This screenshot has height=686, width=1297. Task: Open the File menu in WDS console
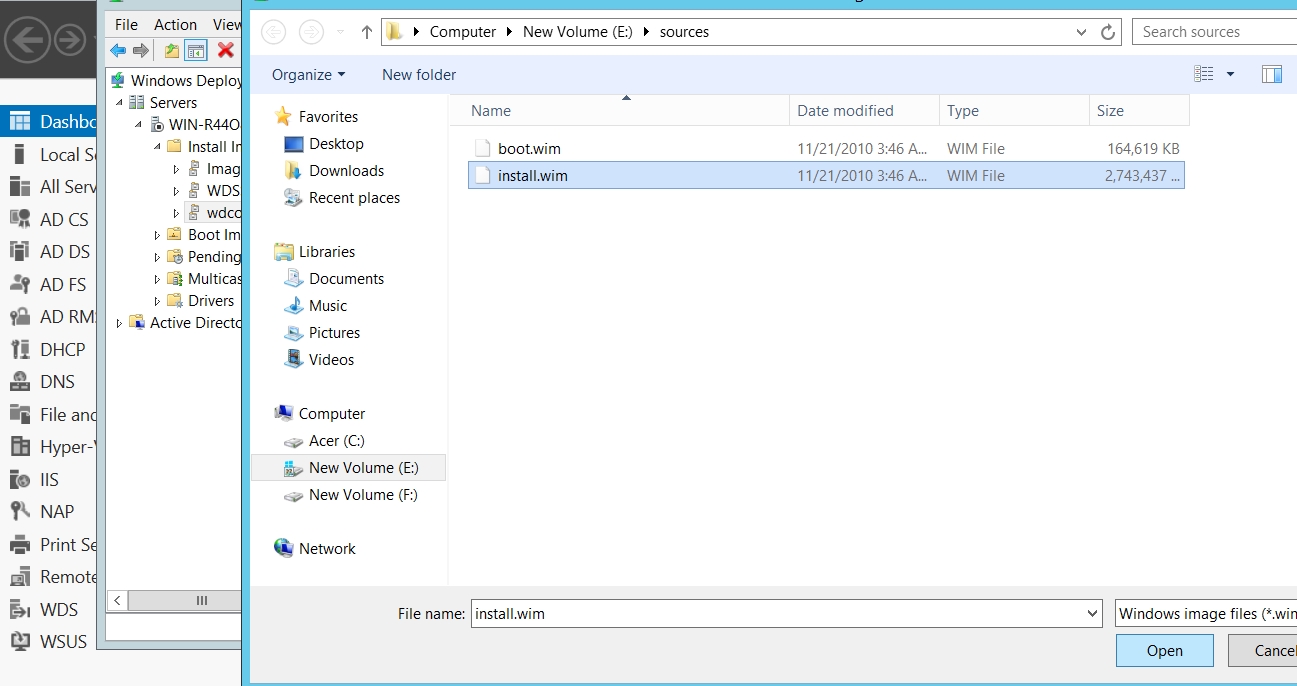(126, 24)
